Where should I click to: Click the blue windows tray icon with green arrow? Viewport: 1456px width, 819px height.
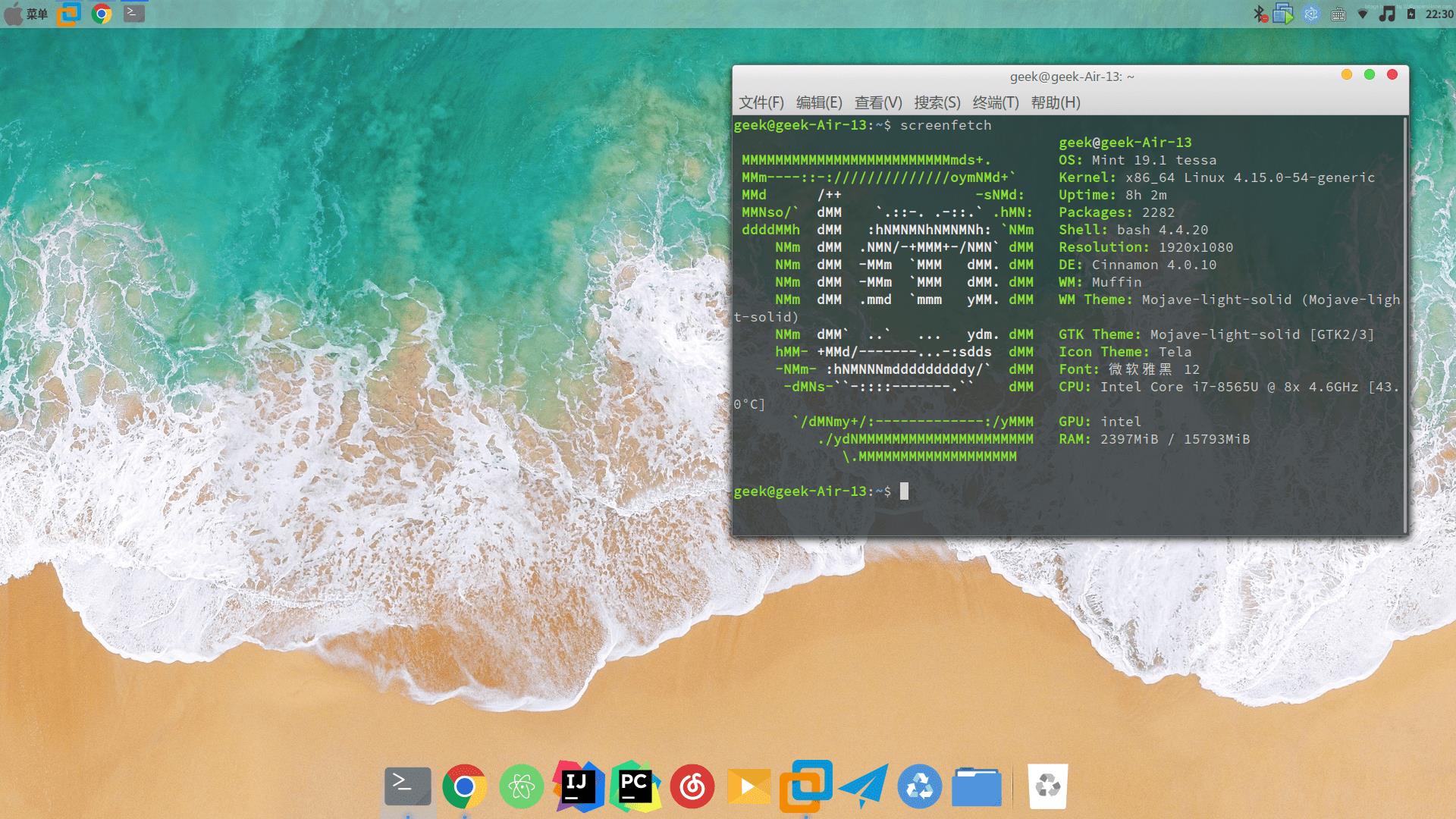click(1283, 14)
